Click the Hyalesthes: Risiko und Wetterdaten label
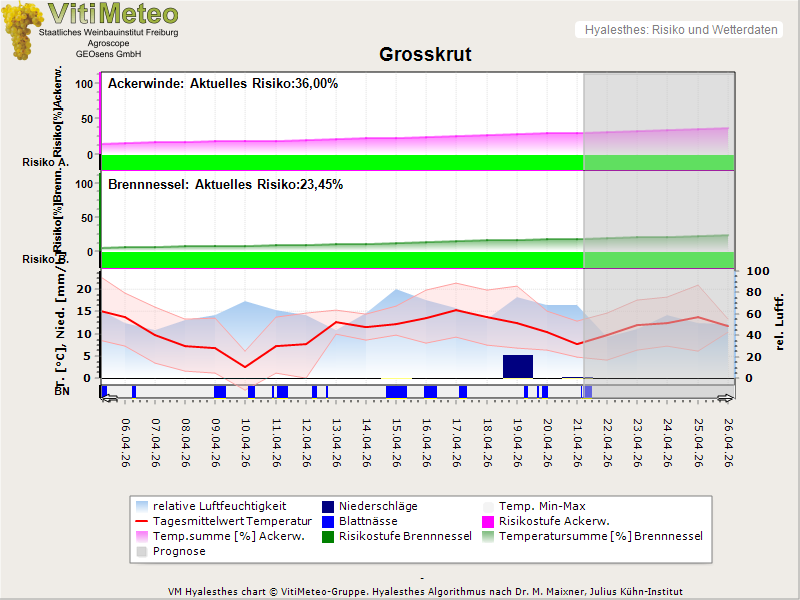Viewport: 800px width, 600px height. 679,30
